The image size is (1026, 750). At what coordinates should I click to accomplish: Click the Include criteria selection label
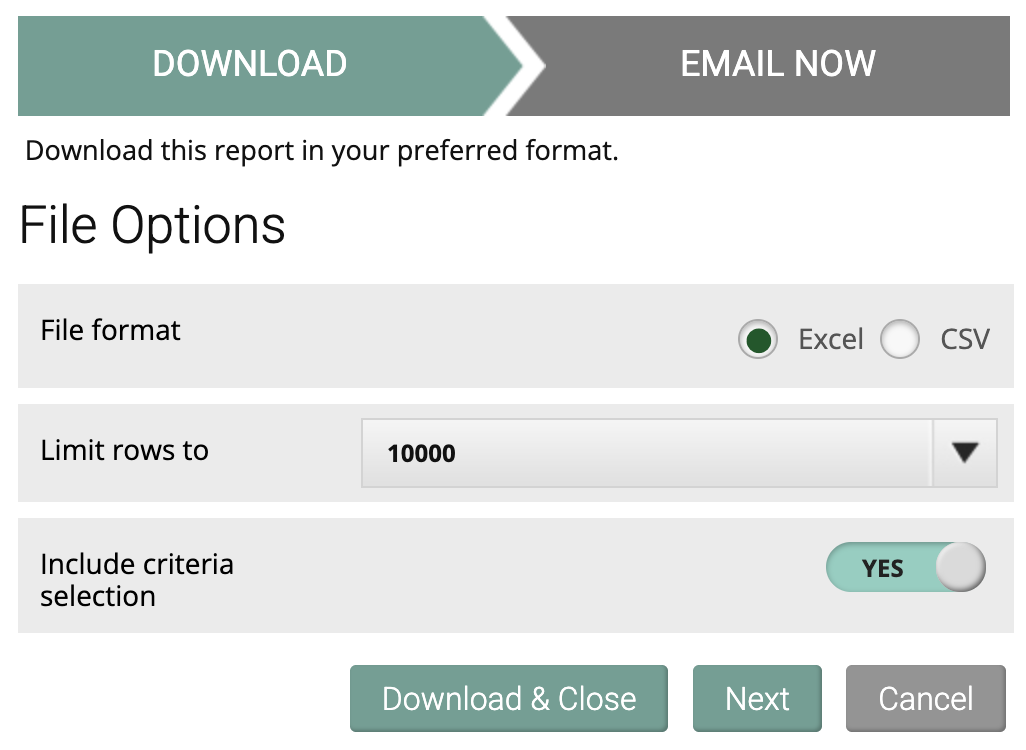pos(137,580)
